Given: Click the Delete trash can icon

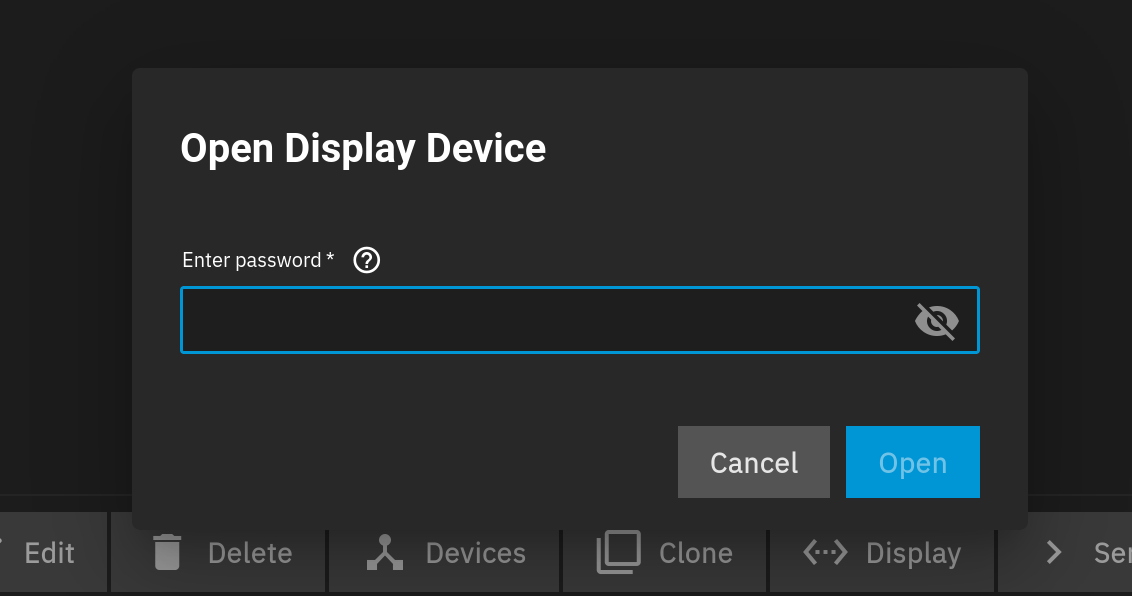Looking at the screenshot, I should tap(167, 553).
